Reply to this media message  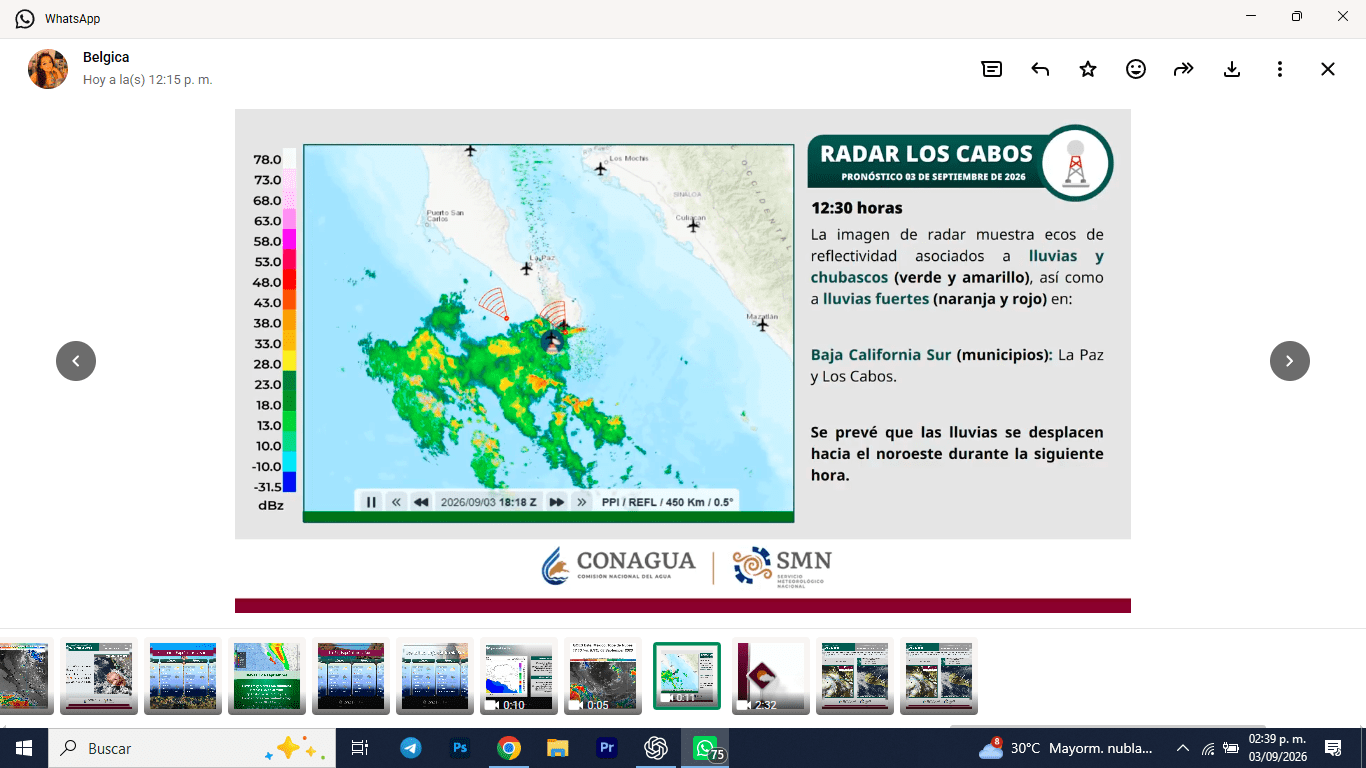click(x=1040, y=69)
